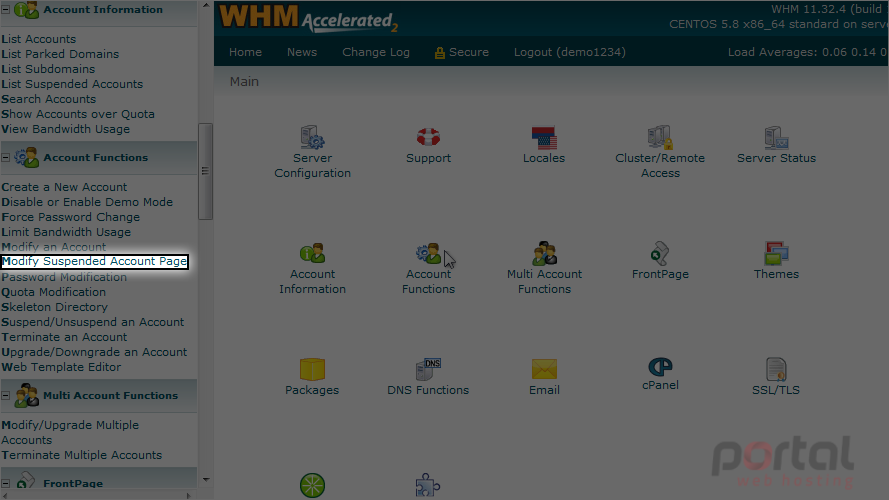The width and height of the screenshot is (889, 500).
Task: Open Modify Suspended Account Page link
Action: pyautogui.click(x=95, y=261)
